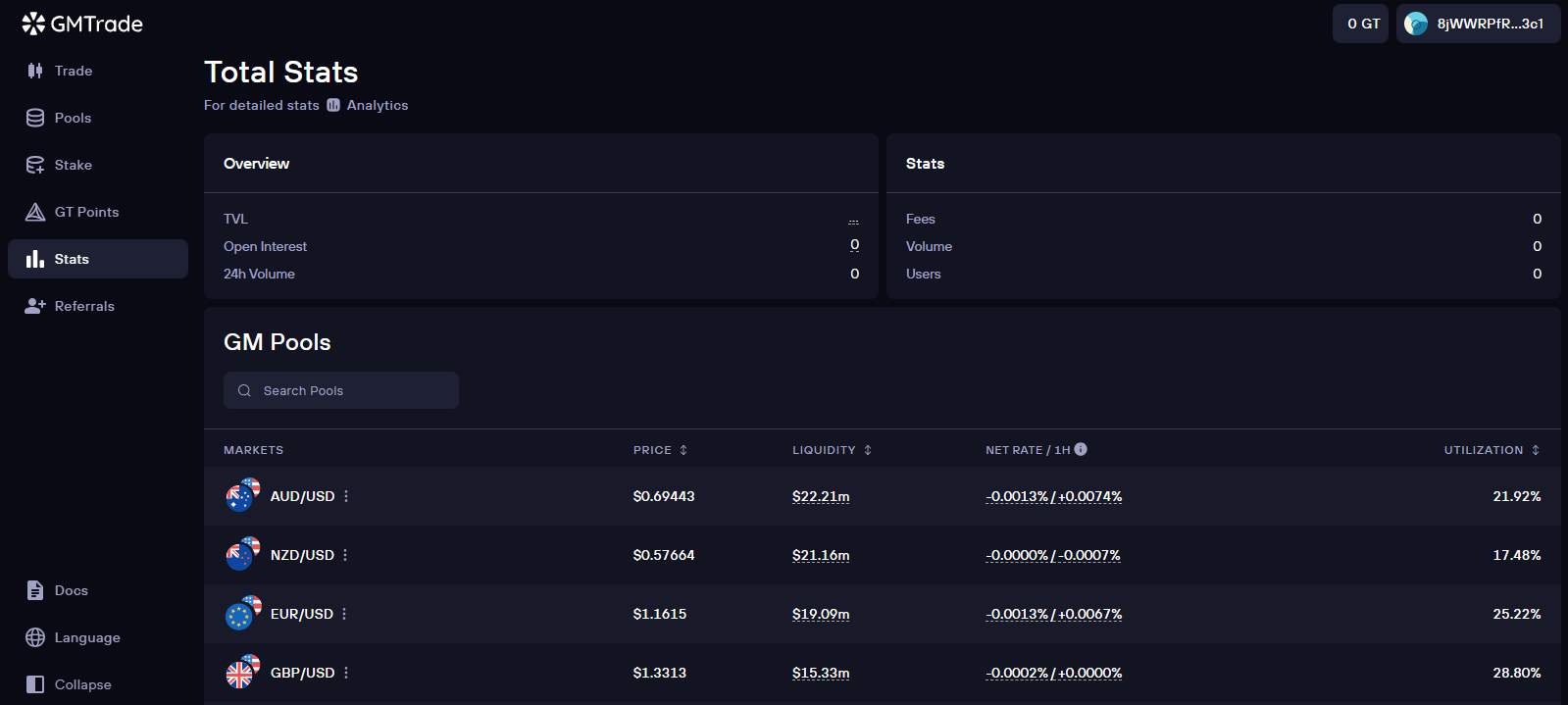Click GBP/USD utilization 28.80%
Screen dimensions: 1568x705
[x=1517, y=673]
